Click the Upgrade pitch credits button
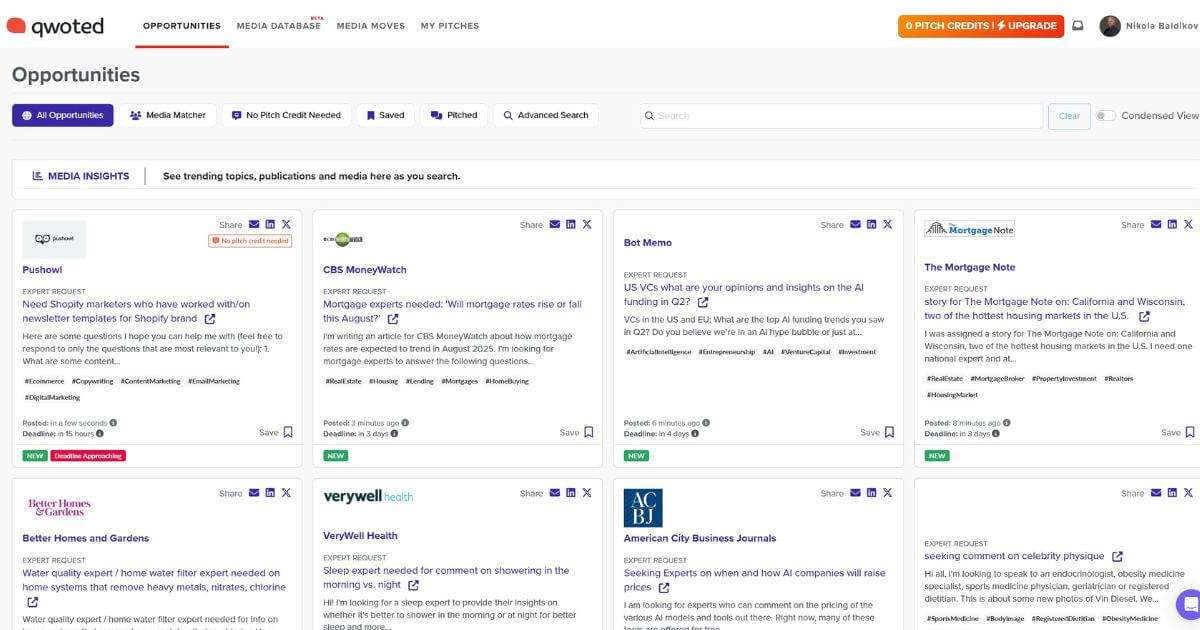This screenshot has height=630, width=1200. pyautogui.click(x=979, y=25)
